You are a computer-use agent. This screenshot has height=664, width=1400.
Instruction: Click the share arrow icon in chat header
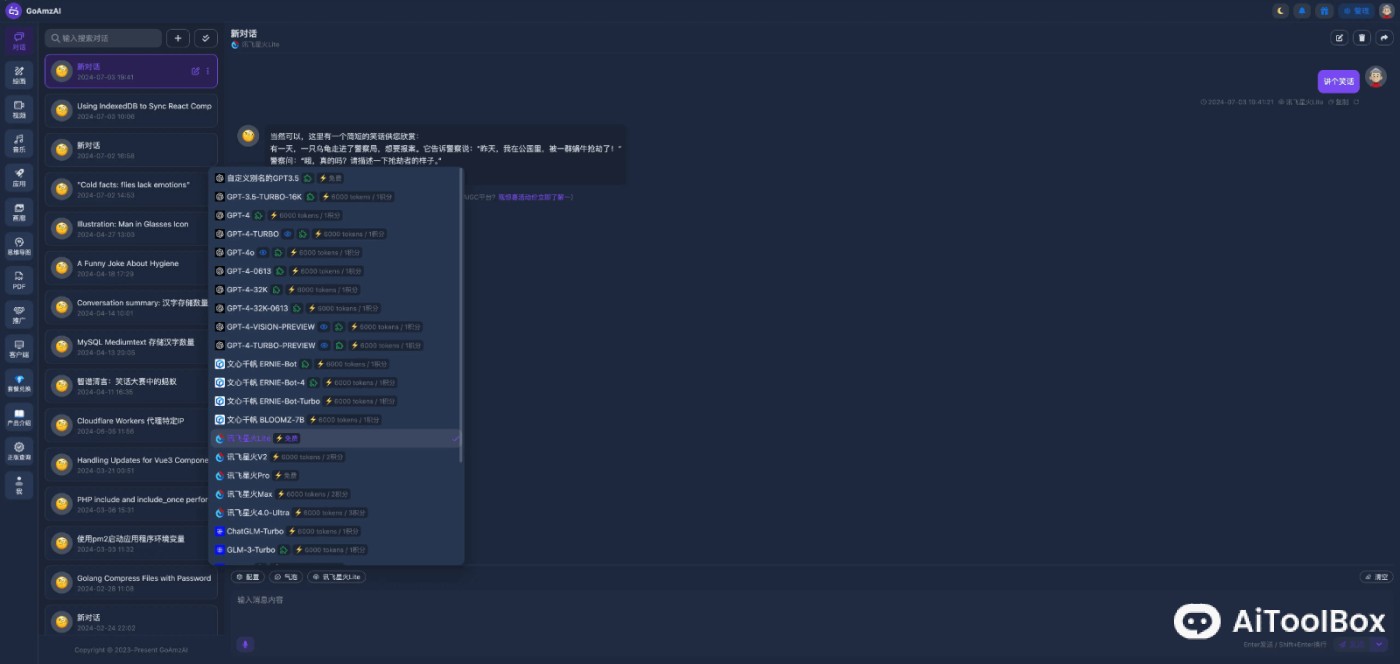1384,38
